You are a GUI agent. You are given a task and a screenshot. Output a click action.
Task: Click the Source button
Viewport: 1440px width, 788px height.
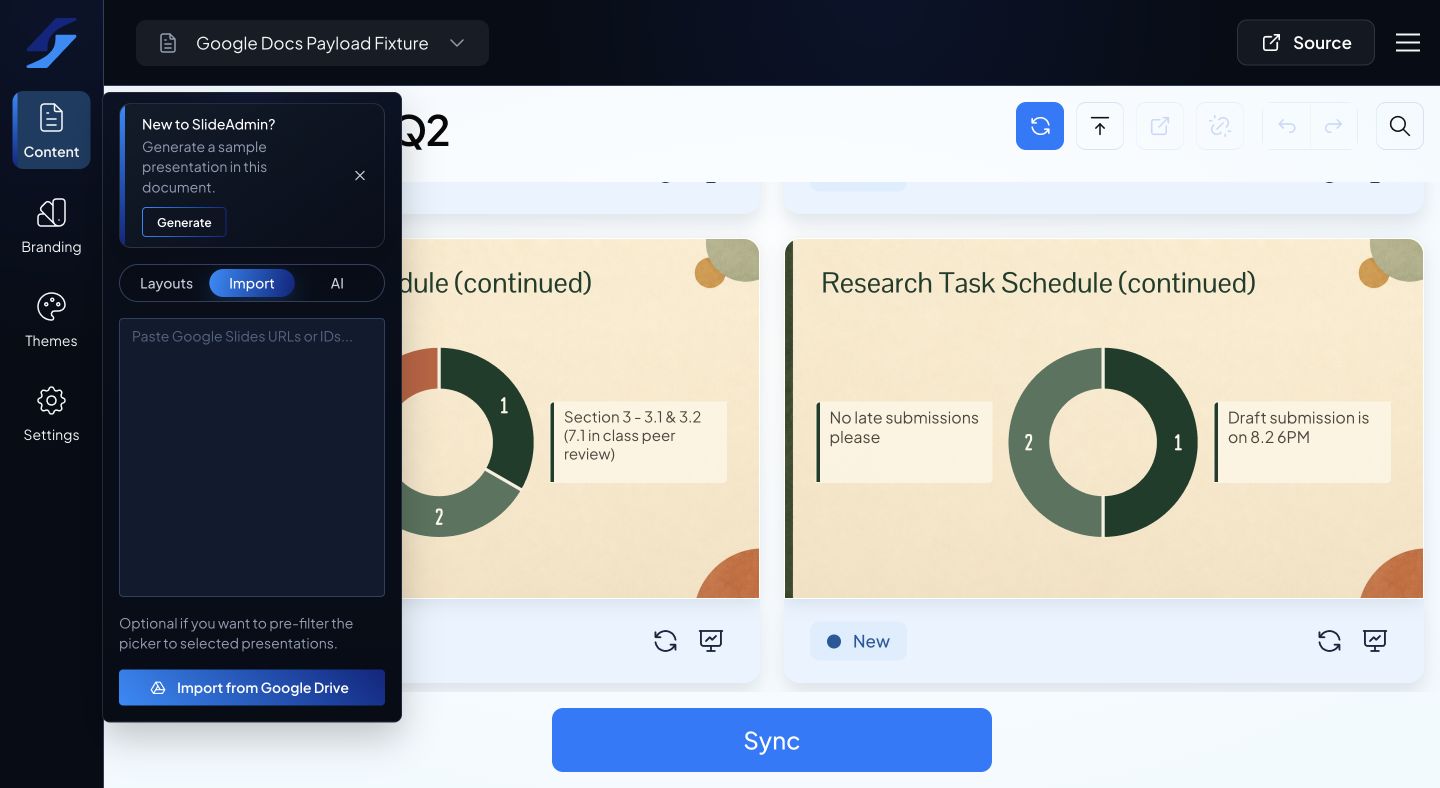(x=1305, y=43)
